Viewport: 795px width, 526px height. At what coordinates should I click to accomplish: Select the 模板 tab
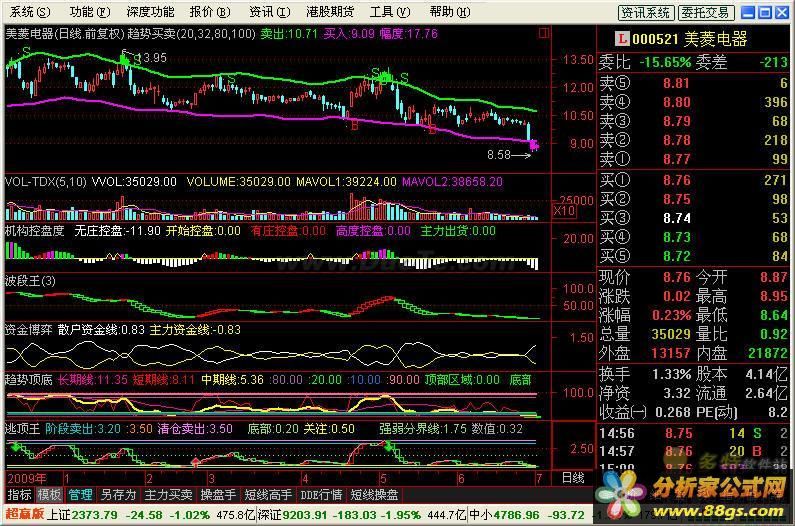click(x=50, y=495)
